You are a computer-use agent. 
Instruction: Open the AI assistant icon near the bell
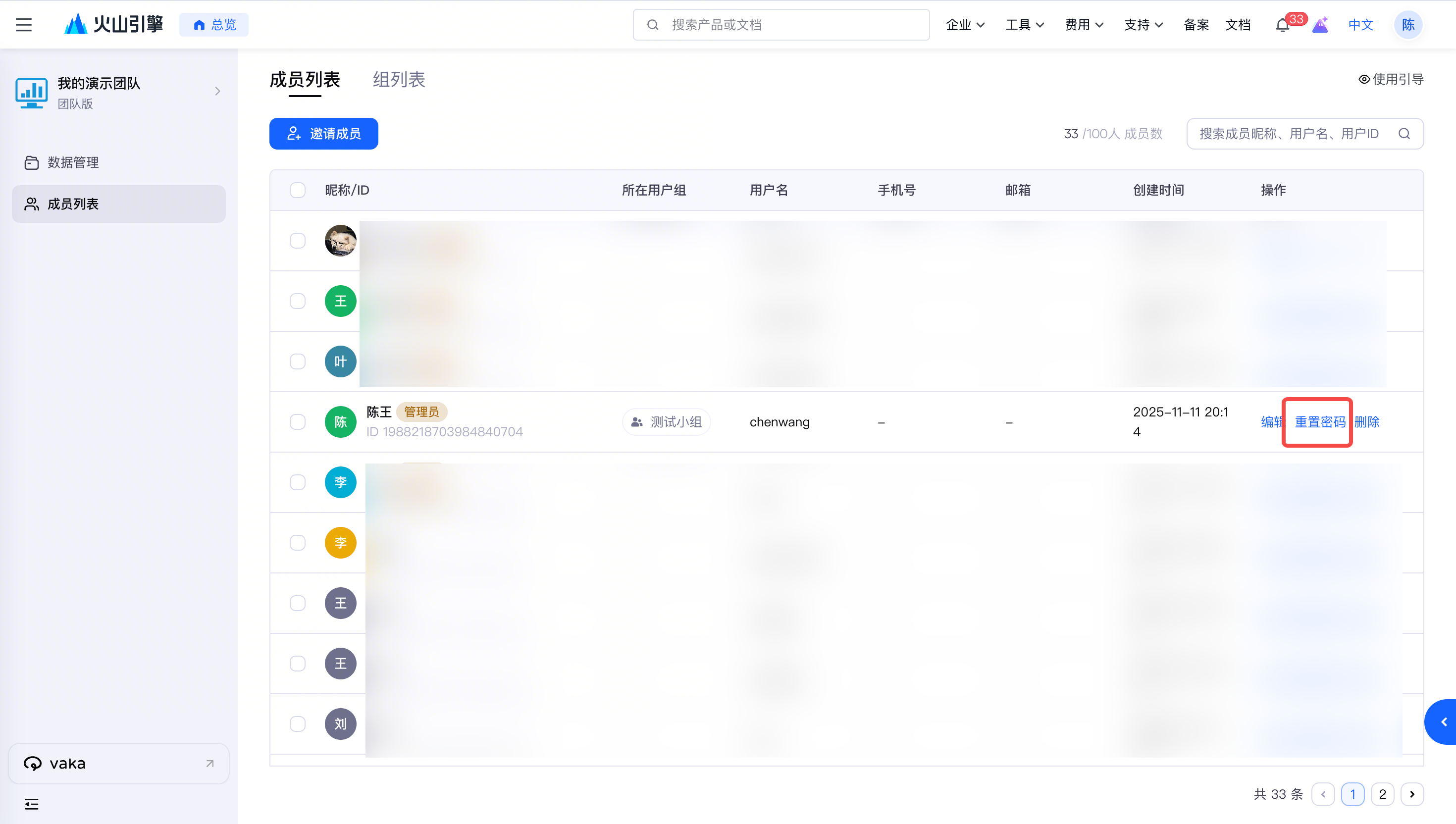tap(1320, 25)
